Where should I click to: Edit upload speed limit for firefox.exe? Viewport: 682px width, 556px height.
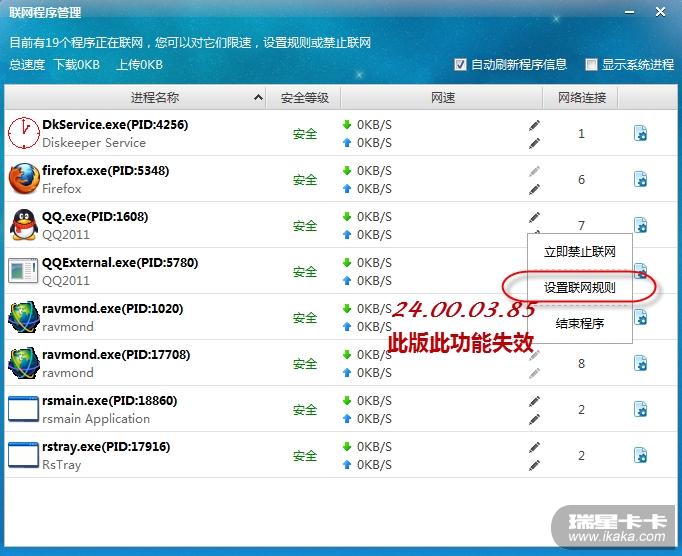point(535,189)
